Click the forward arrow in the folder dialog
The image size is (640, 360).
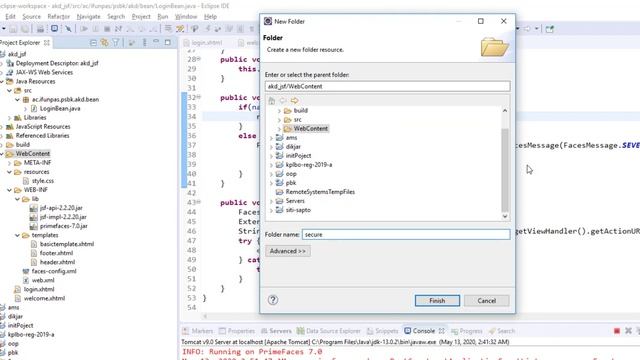coord(294,101)
